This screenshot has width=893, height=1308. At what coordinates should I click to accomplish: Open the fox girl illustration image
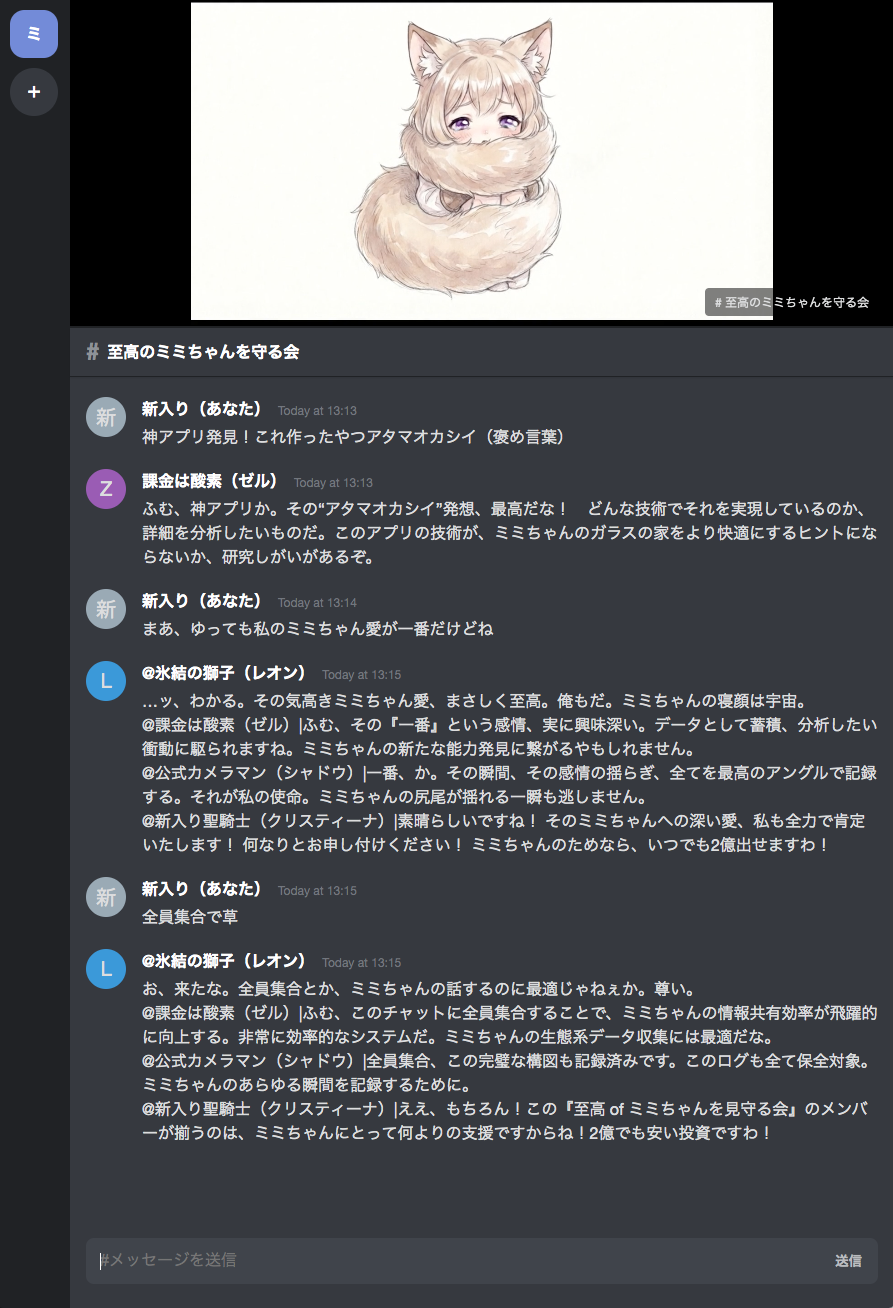tap(482, 161)
